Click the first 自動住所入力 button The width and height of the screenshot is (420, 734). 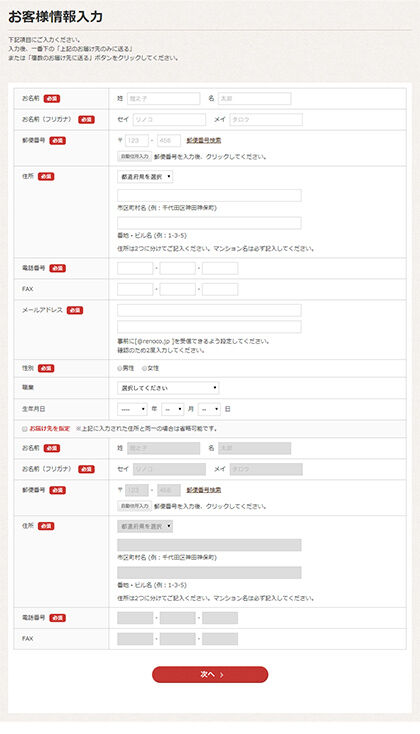(134, 156)
